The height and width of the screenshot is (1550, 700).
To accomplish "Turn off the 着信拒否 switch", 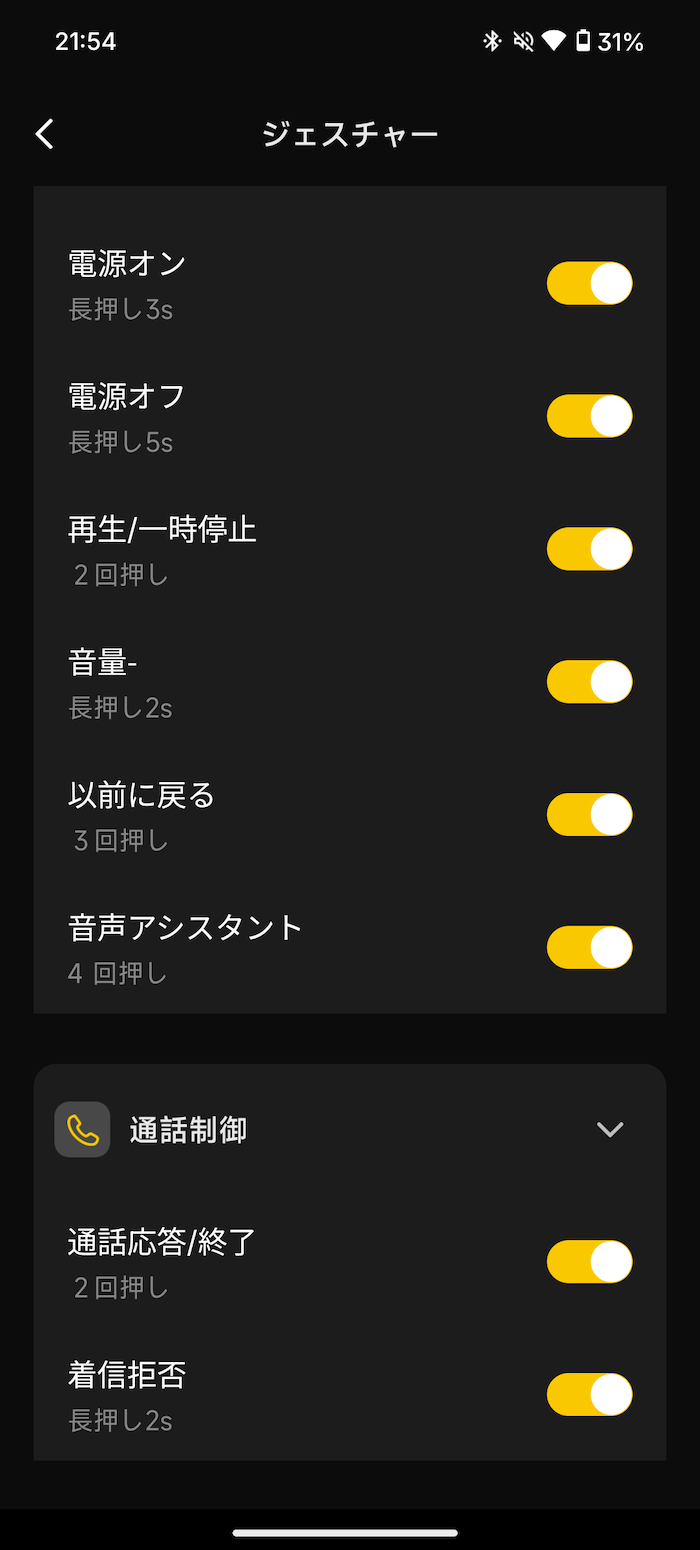I will [589, 1395].
